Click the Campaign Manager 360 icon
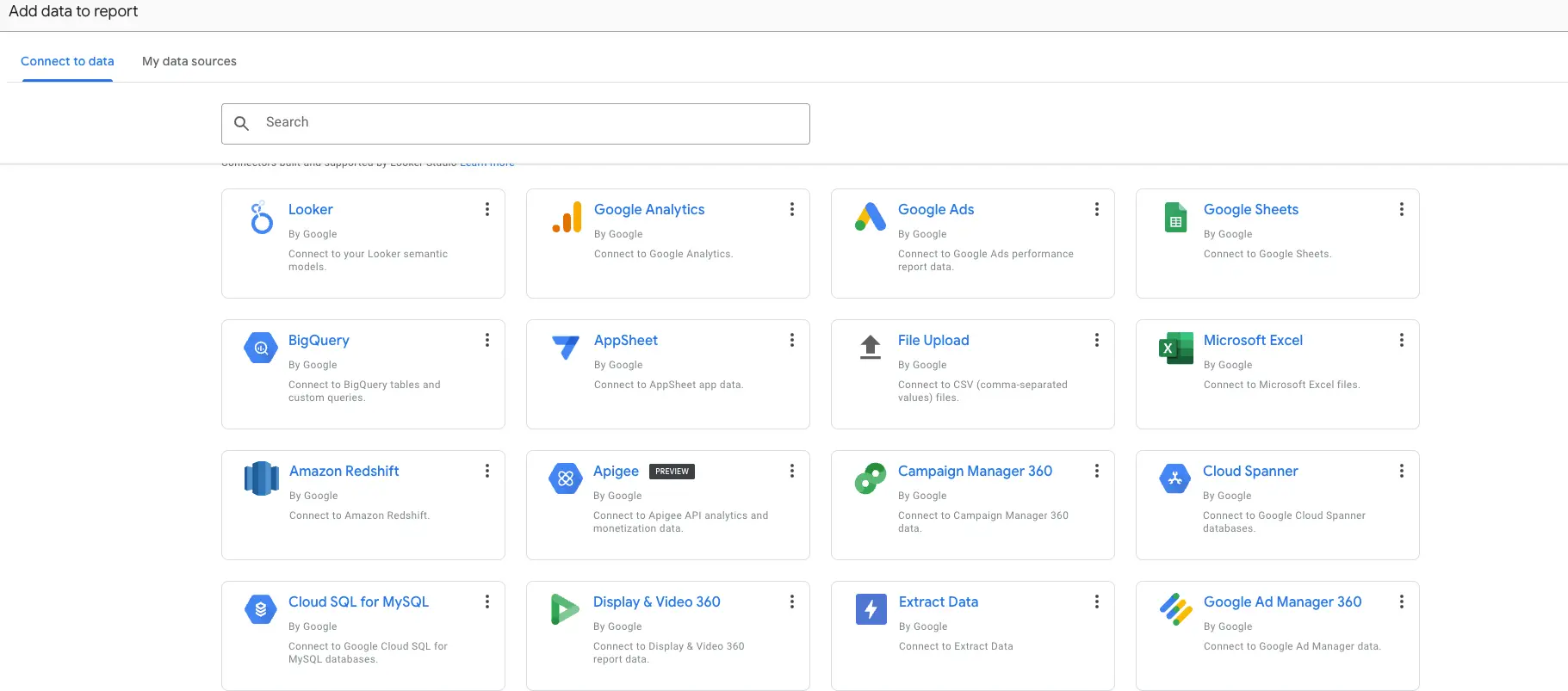The height and width of the screenshot is (691, 1568). coord(871,478)
